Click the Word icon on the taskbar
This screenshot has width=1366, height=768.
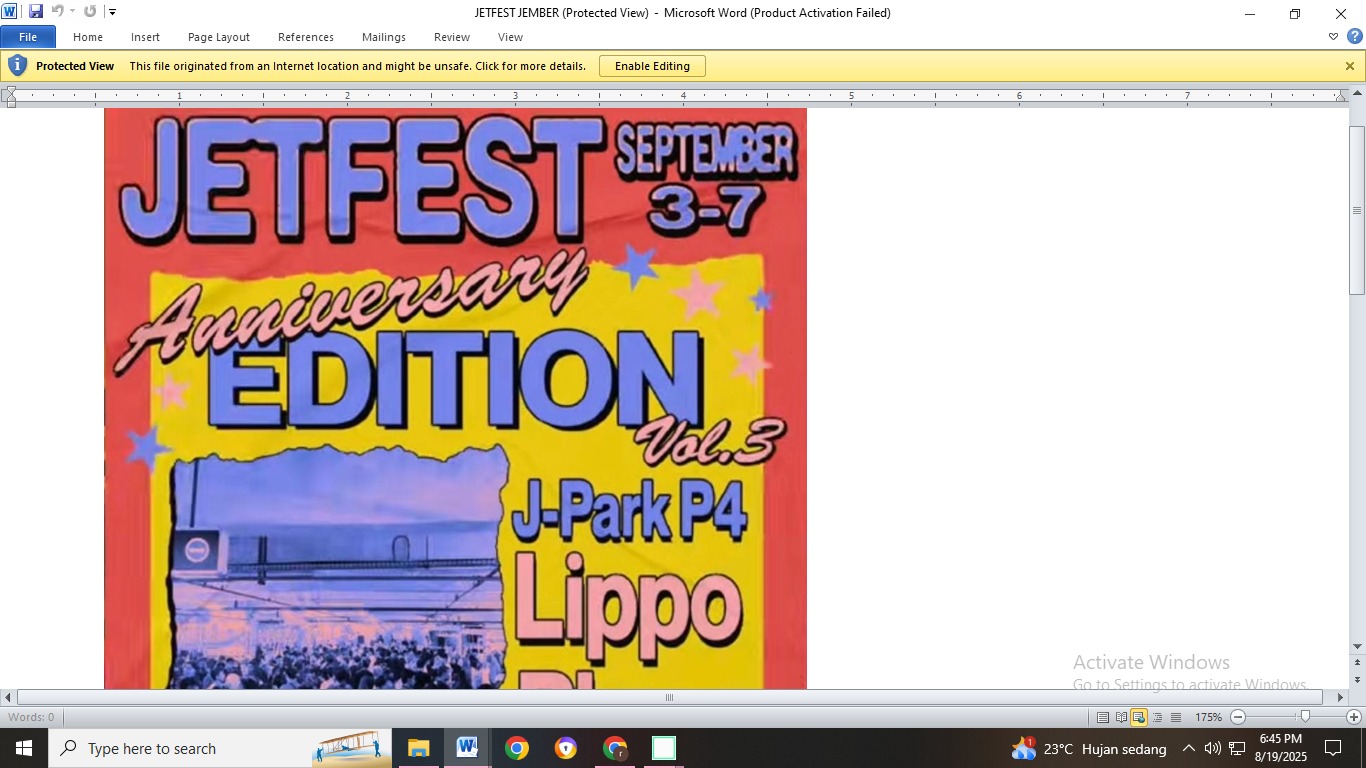[x=467, y=748]
